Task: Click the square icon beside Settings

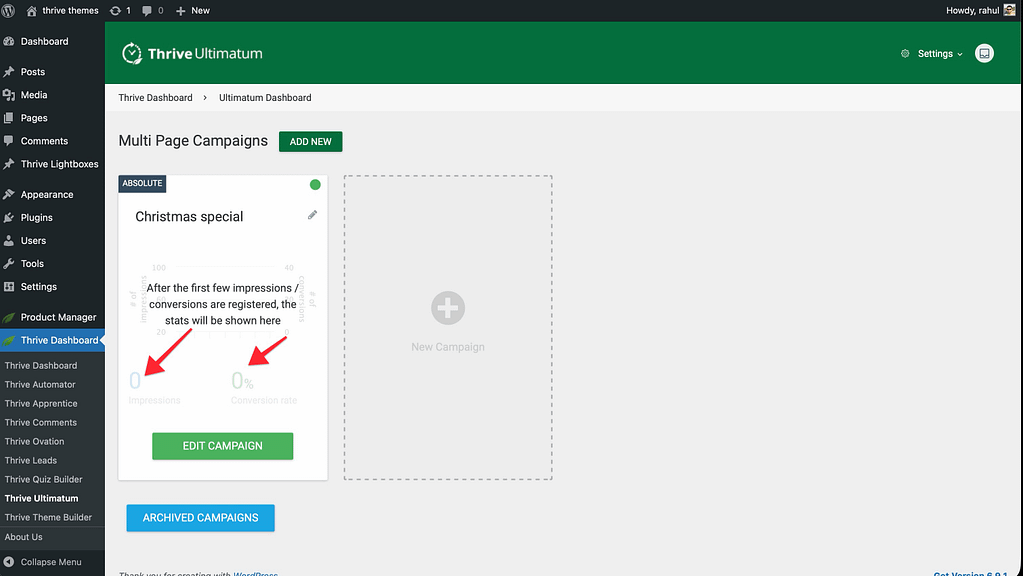Action: (985, 54)
